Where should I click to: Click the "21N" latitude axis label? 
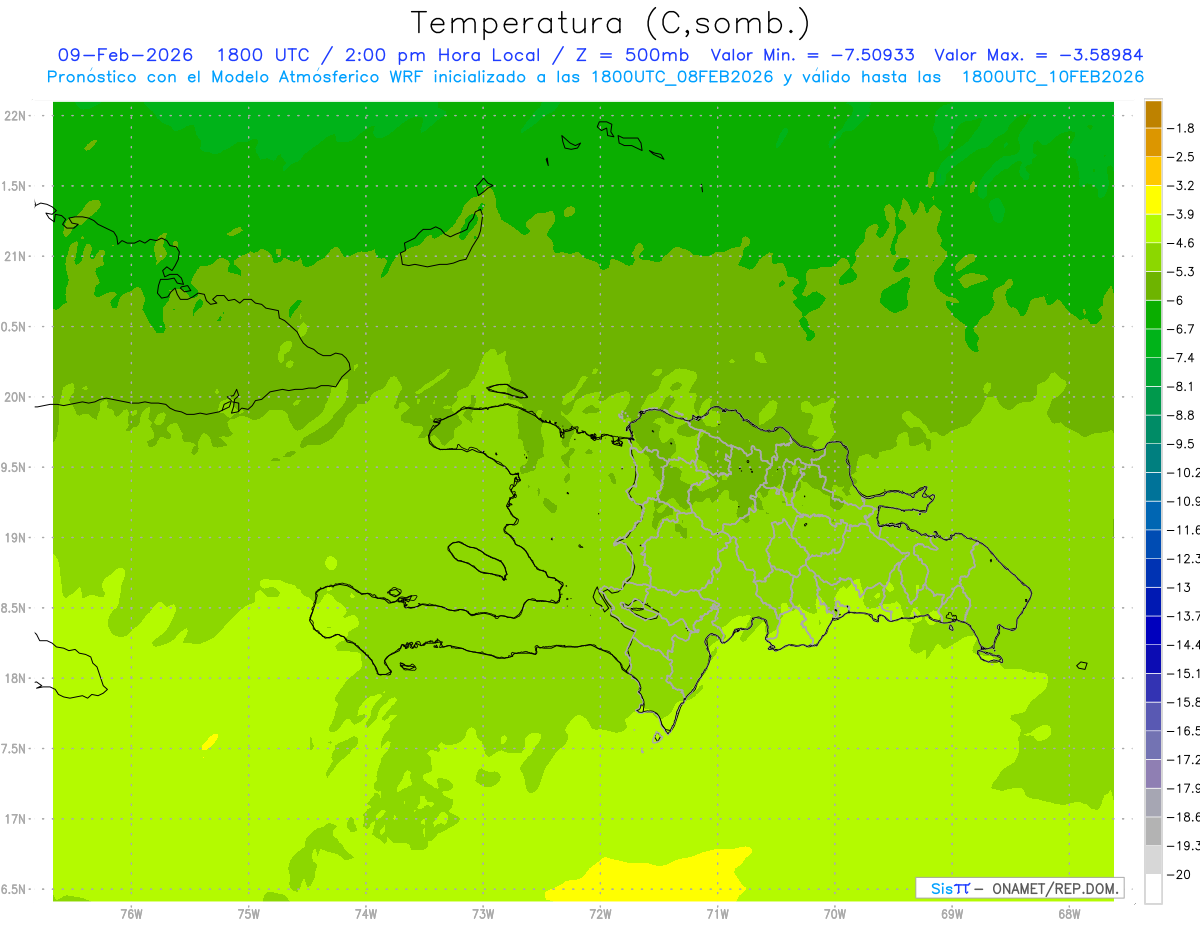click(x=17, y=257)
